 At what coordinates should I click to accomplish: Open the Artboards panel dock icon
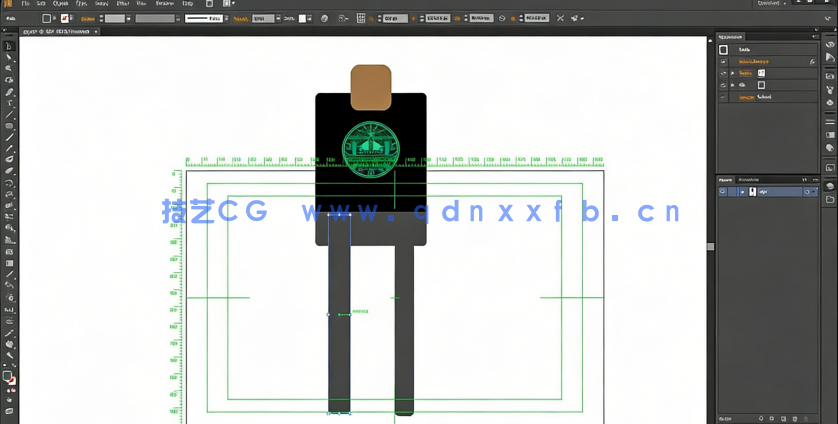click(x=829, y=199)
